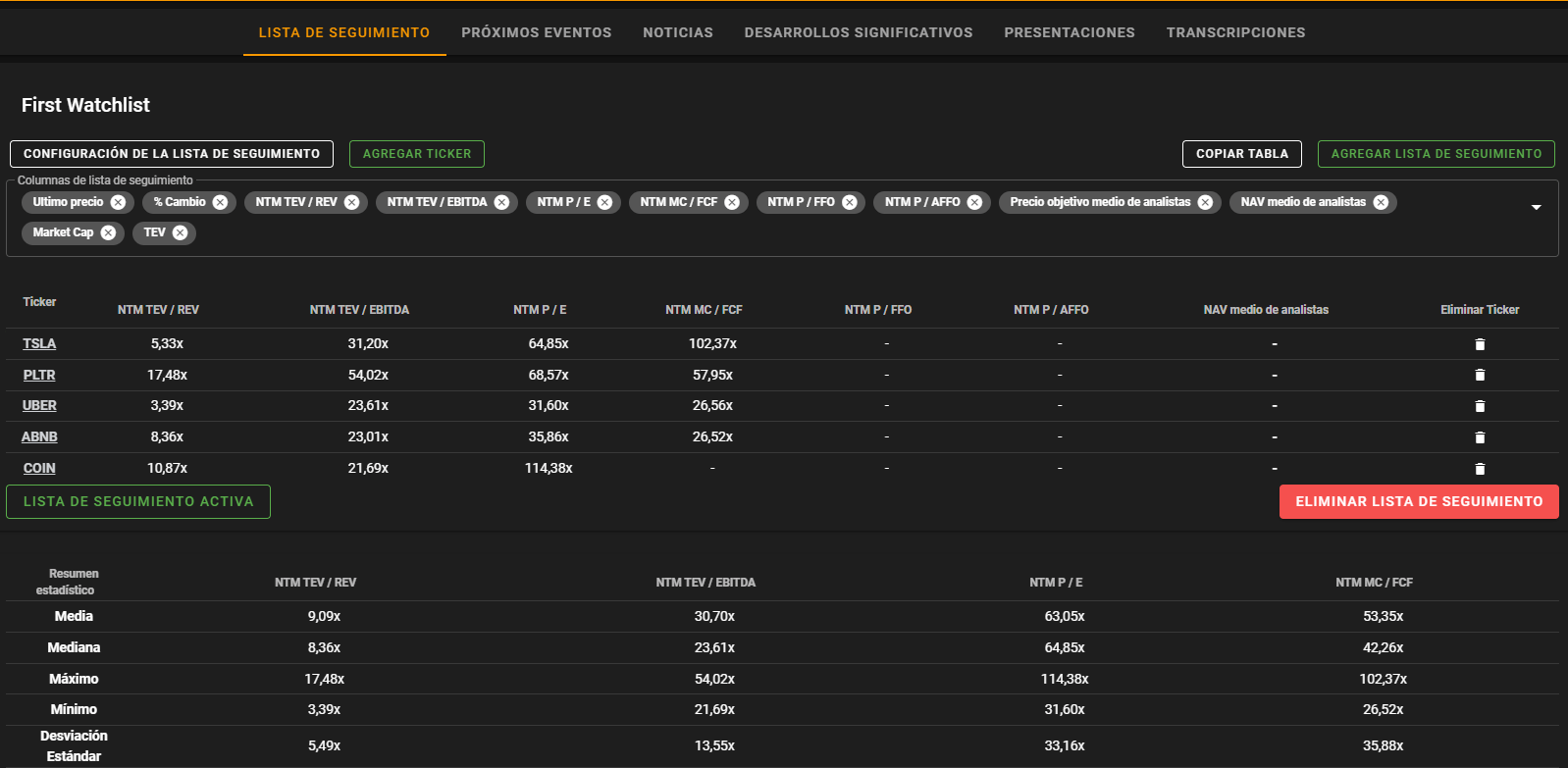Open the Próximos Eventos tab
The width and height of the screenshot is (1568, 768).
pyautogui.click(x=537, y=32)
